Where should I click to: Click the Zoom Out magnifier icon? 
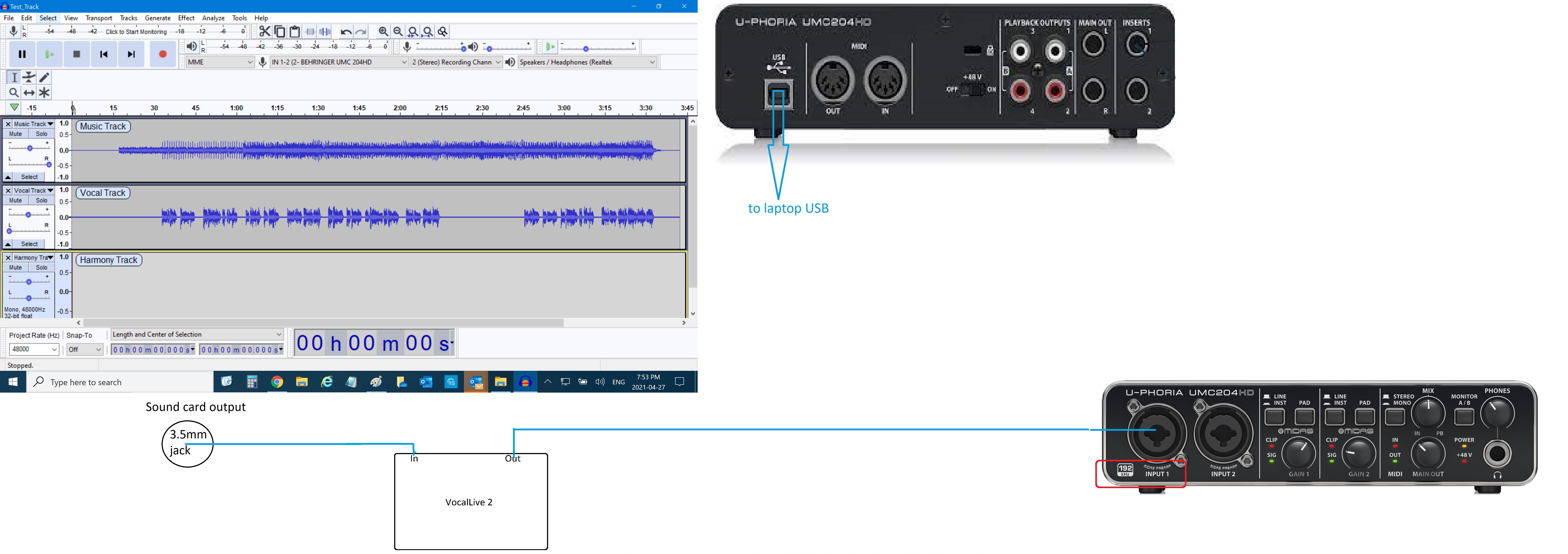[x=398, y=32]
